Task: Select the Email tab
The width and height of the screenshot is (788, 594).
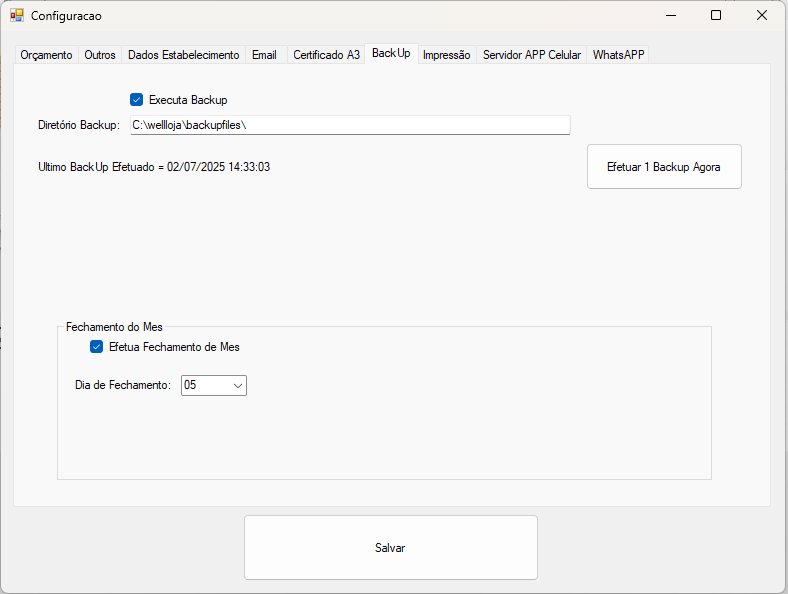Action: coord(264,55)
